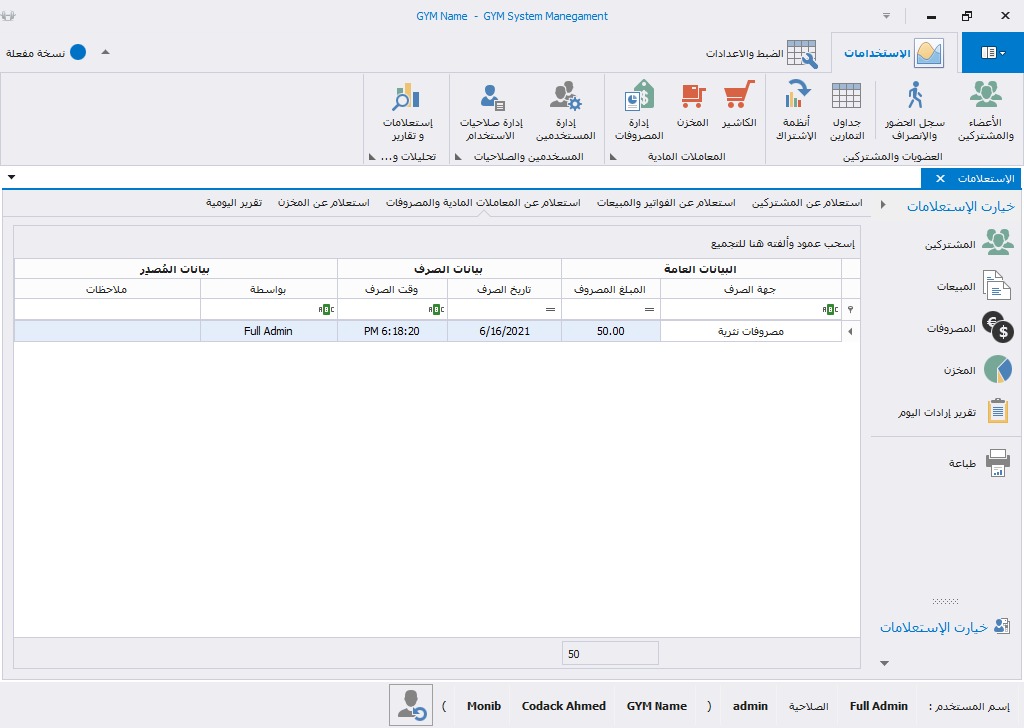Expand navigation panel bottom overflow arrow
The height and width of the screenshot is (728, 1024).
pyautogui.click(x=884, y=663)
